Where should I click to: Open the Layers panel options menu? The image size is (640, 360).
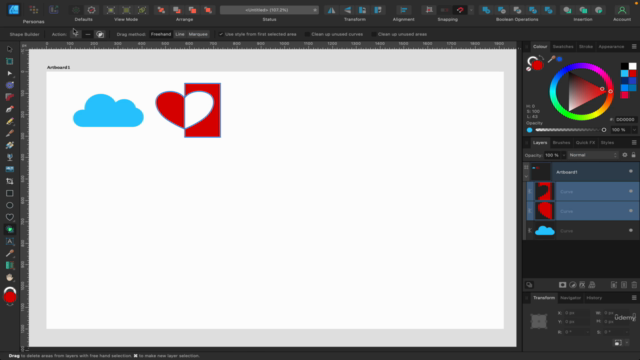coord(634,142)
